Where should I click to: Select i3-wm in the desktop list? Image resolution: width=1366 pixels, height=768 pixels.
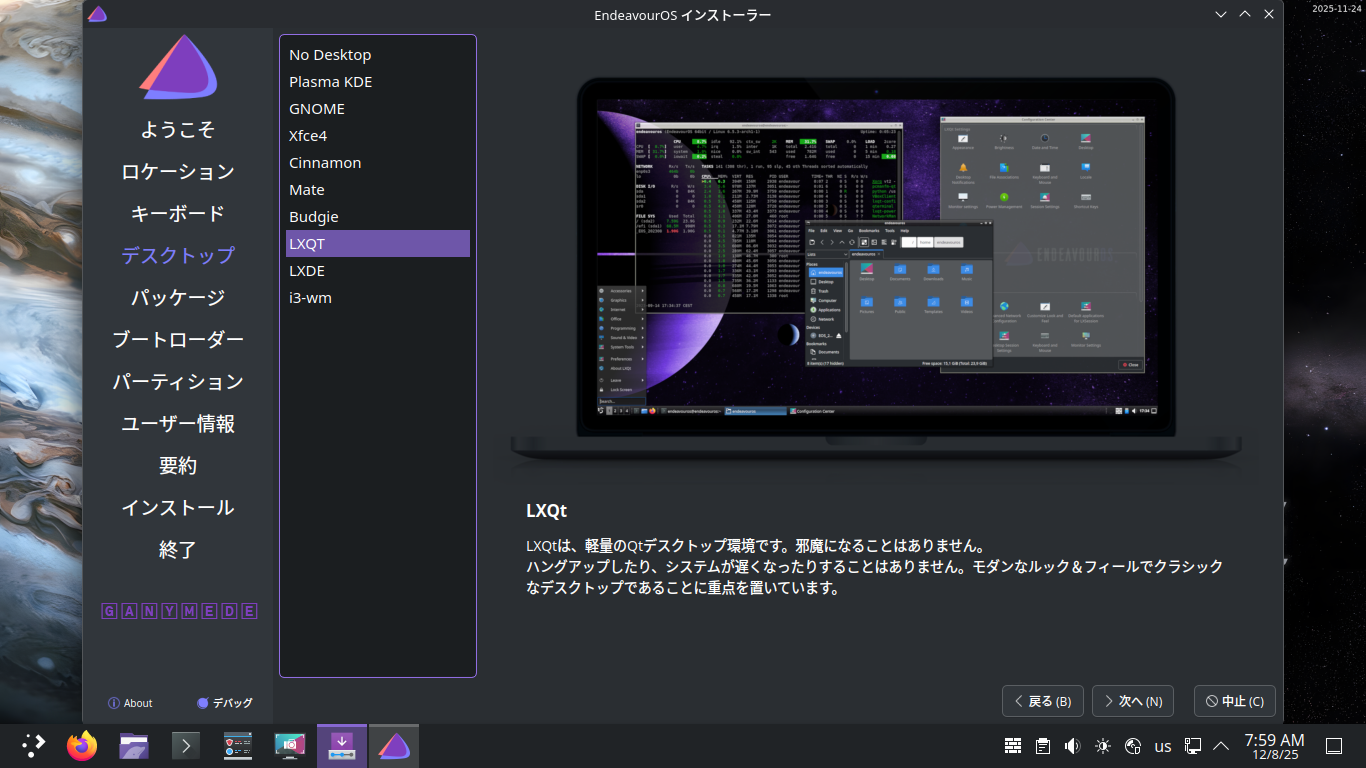(x=310, y=298)
